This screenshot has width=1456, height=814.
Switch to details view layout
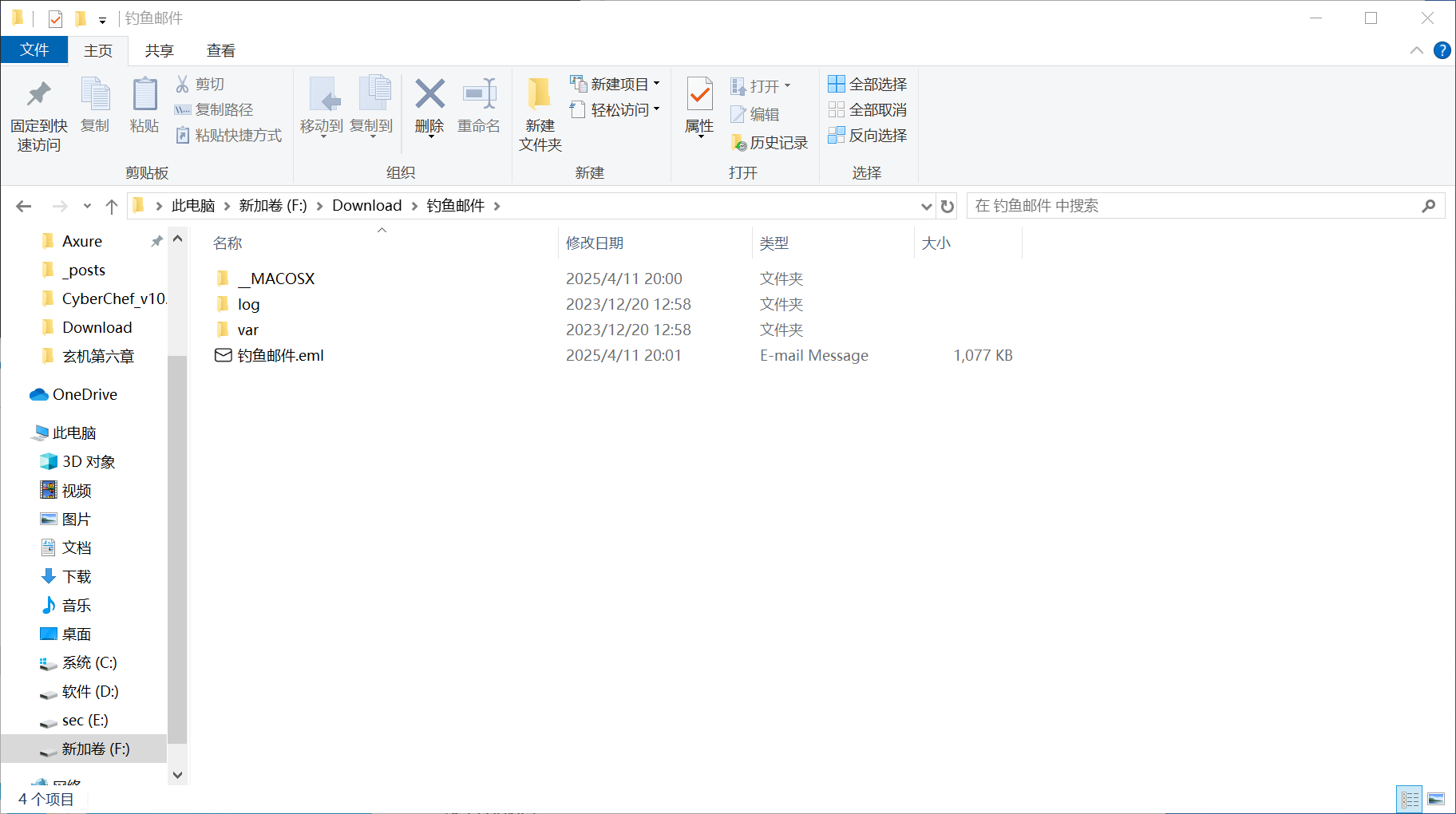(1410, 799)
